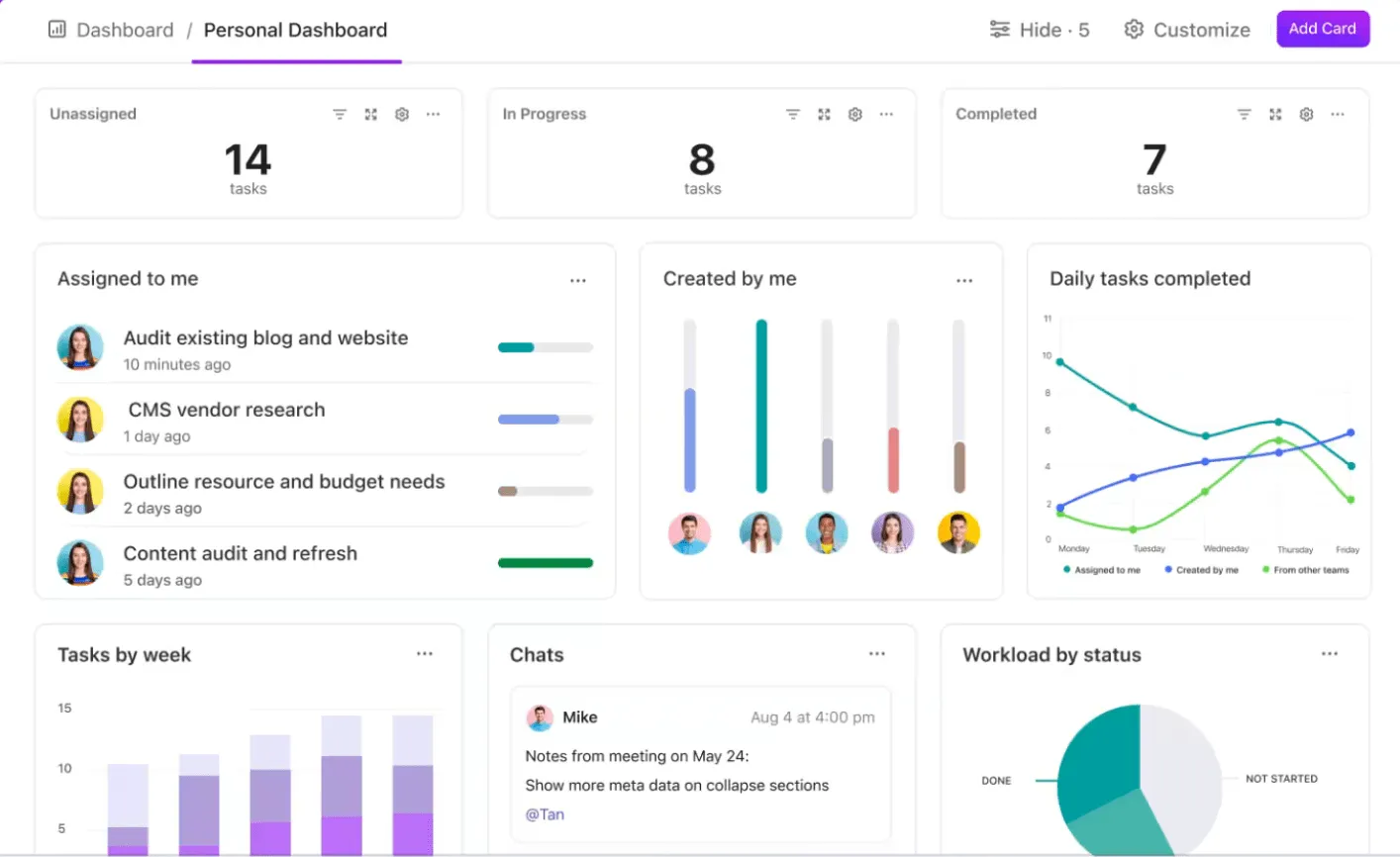Toggle 'Assigned to me' legend series
Image resolution: width=1400 pixels, height=857 pixels.
[x=1101, y=570]
